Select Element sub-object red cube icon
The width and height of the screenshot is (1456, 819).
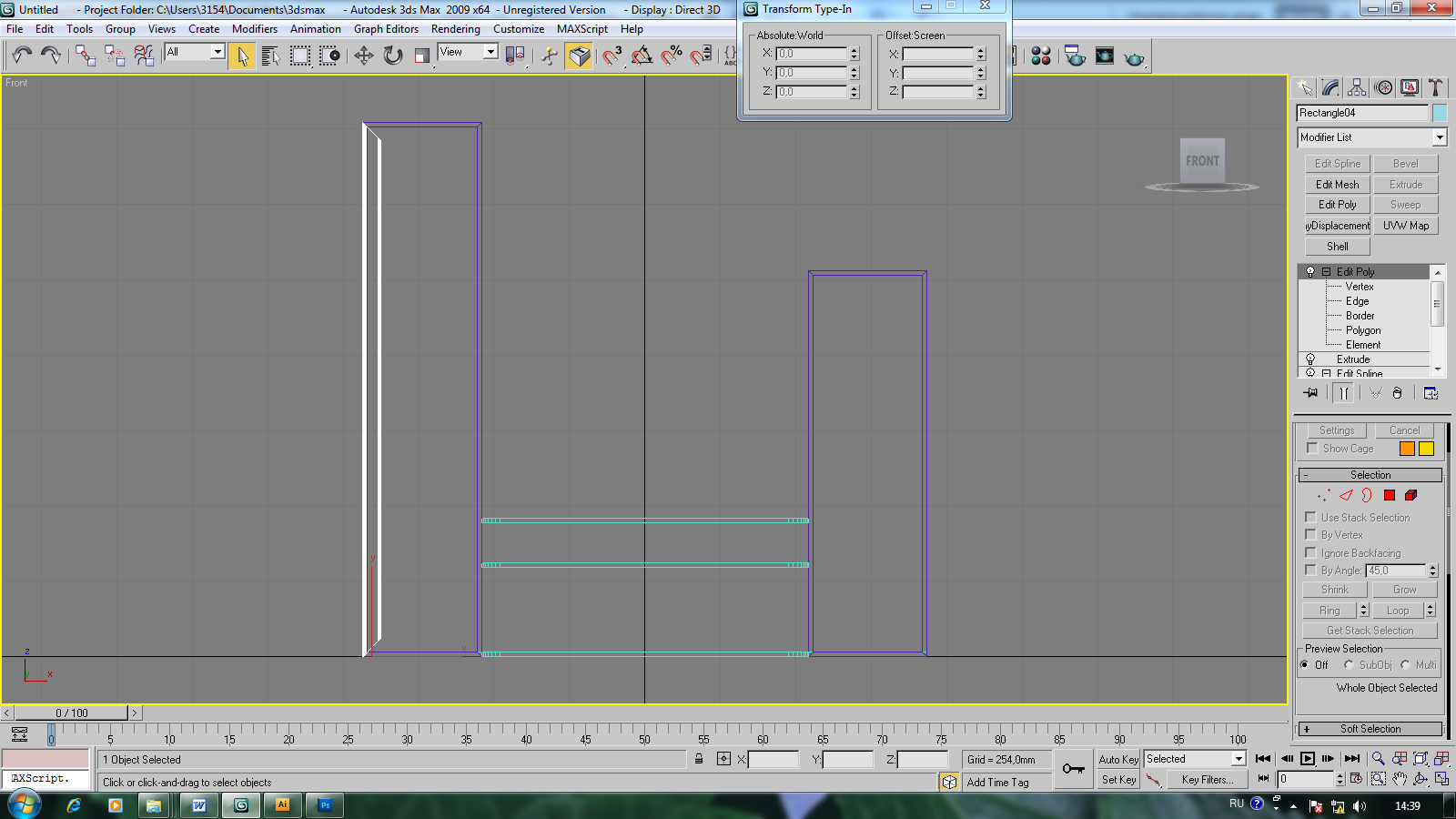(x=1410, y=495)
